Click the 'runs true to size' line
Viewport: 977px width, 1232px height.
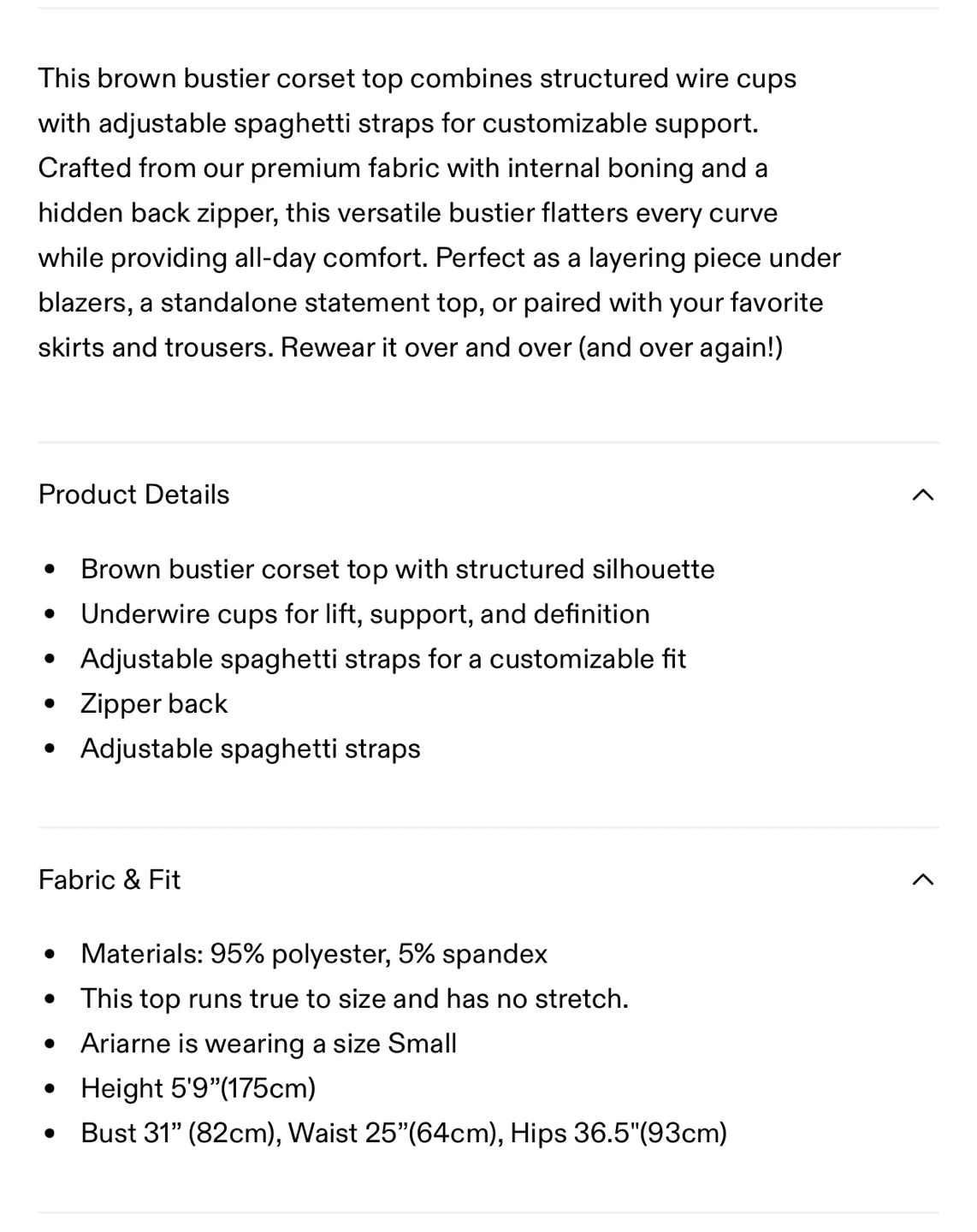point(354,998)
